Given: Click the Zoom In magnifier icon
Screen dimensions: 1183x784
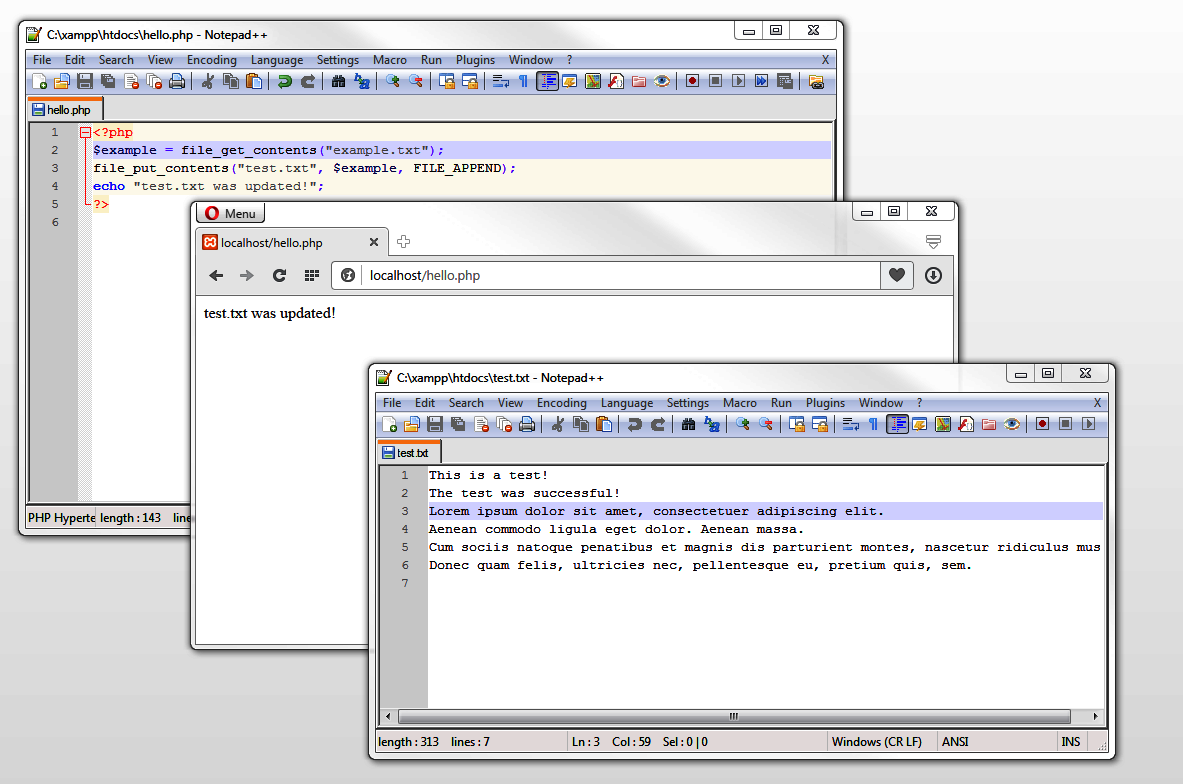Looking at the screenshot, I should point(391,81).
